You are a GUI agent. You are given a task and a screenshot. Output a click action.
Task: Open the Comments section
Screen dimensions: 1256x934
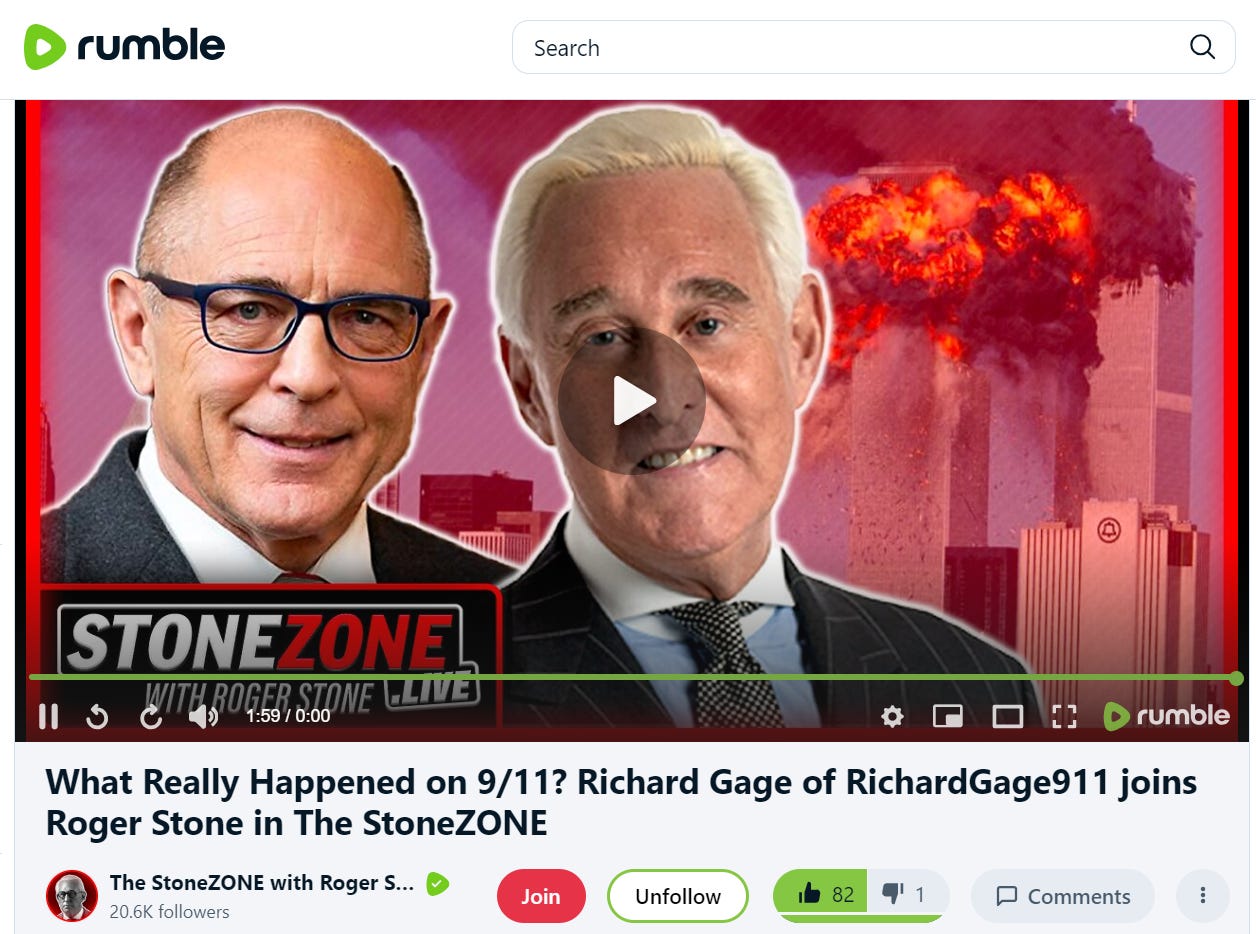(x=1063, y=896)
